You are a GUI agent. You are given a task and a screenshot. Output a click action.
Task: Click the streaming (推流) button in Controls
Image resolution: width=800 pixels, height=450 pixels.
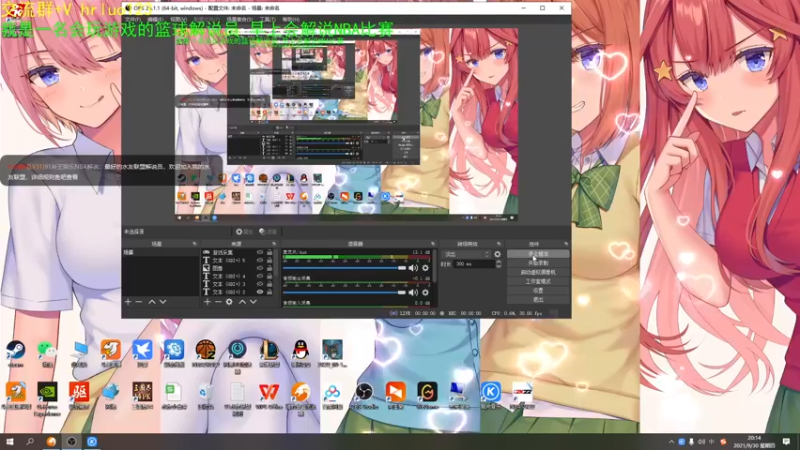(538, 254)
